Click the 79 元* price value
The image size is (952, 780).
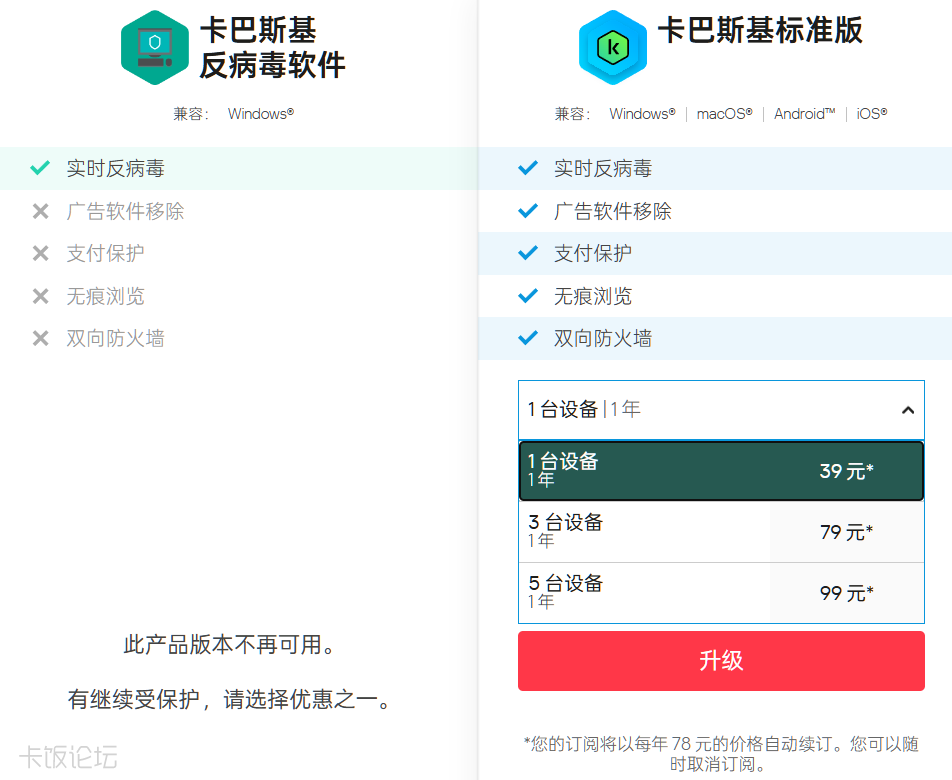pyautogui.click(x=847, y=532)
